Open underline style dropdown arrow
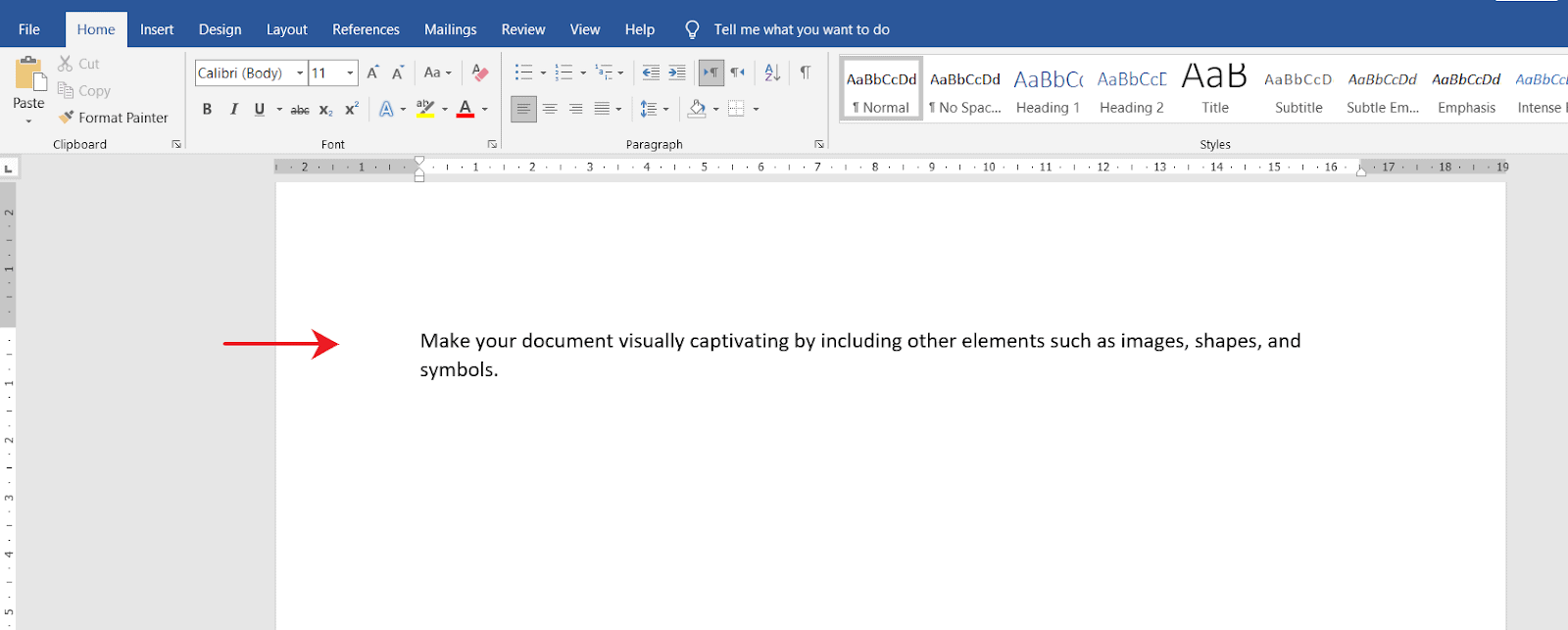1568x630 pixels. pos(279,110)
